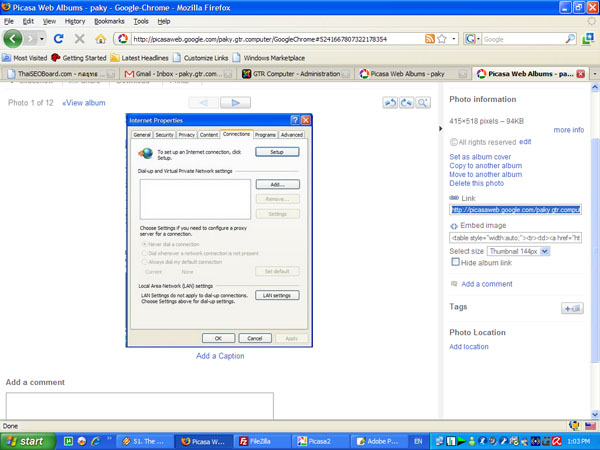This screenshot has width=600, height=450.
Task: Click the Add location link
Action: (469, 347)
